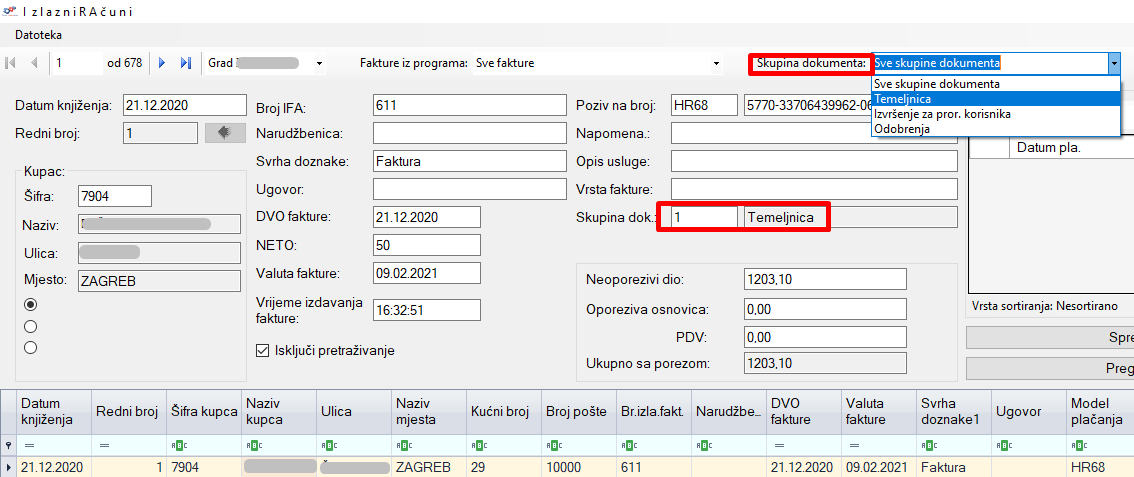The height and width of the screenshot is (477, 1134).
Task: Go to the first record
Action: (x=11, y=63)
